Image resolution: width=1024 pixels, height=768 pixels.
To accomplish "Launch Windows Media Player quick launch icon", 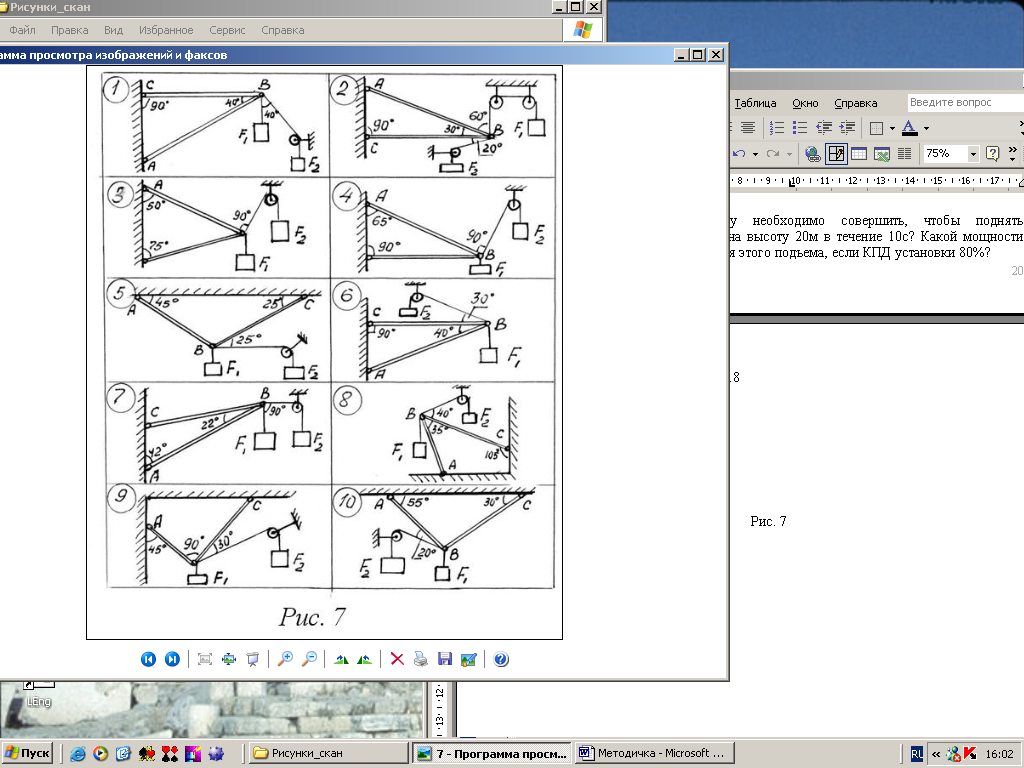I will click(x=101, y=754).
